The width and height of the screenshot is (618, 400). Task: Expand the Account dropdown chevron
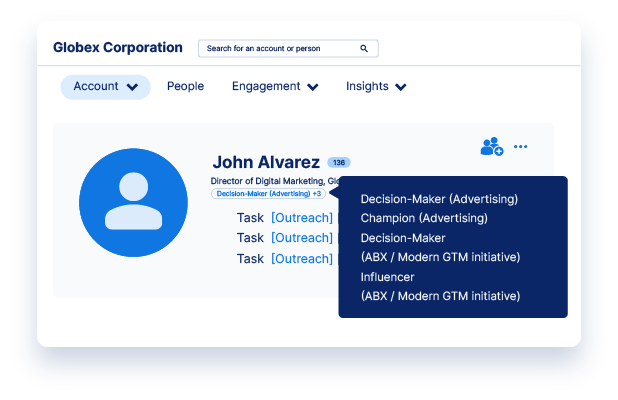pyautogui.click(x=133, y=87)
